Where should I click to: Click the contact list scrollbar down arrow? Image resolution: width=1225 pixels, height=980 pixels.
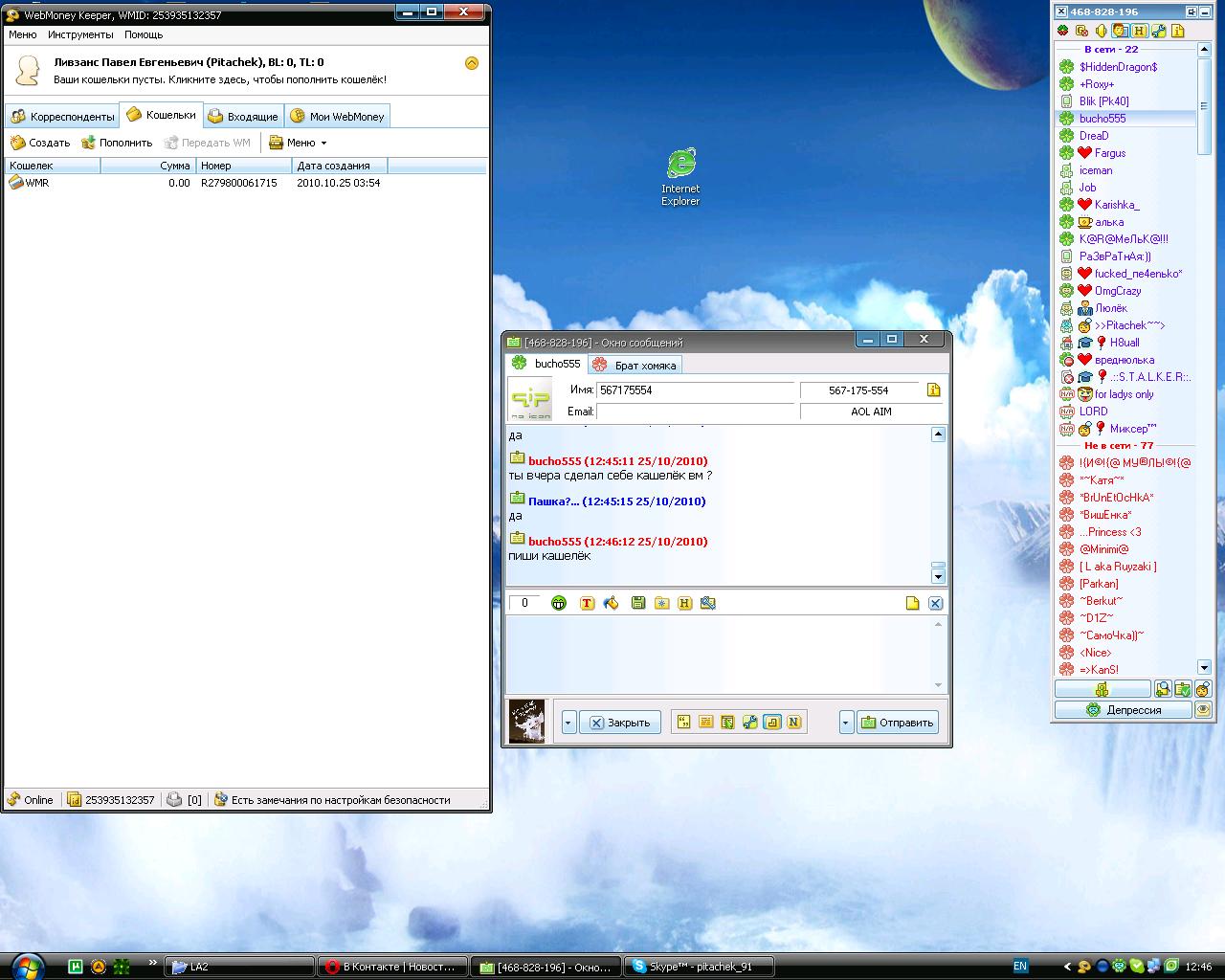click(1204, 667)
